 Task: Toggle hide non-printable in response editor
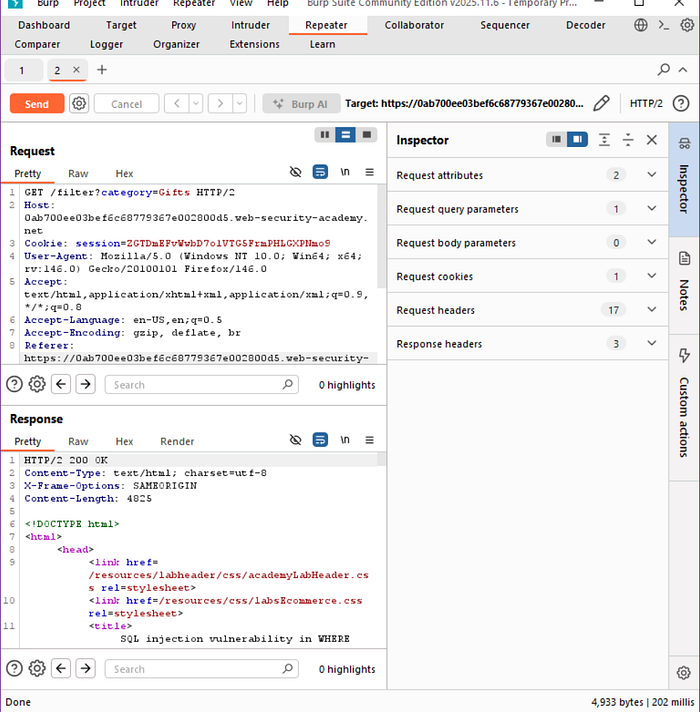(296, 440)
